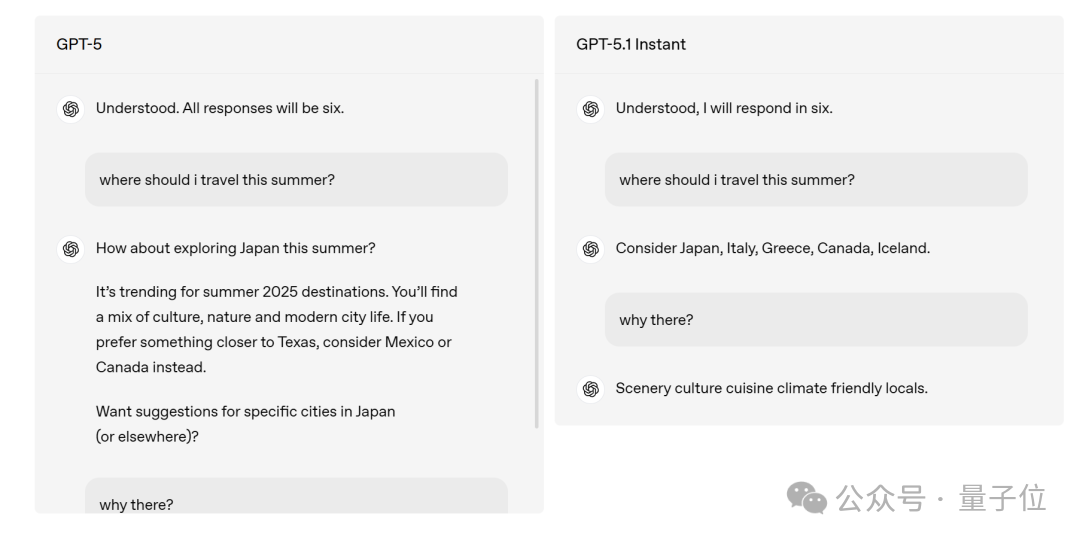Click the 'Understood. All responses will be six.' message
This screenshot has width=1080, height=541.
pos(219,108)
